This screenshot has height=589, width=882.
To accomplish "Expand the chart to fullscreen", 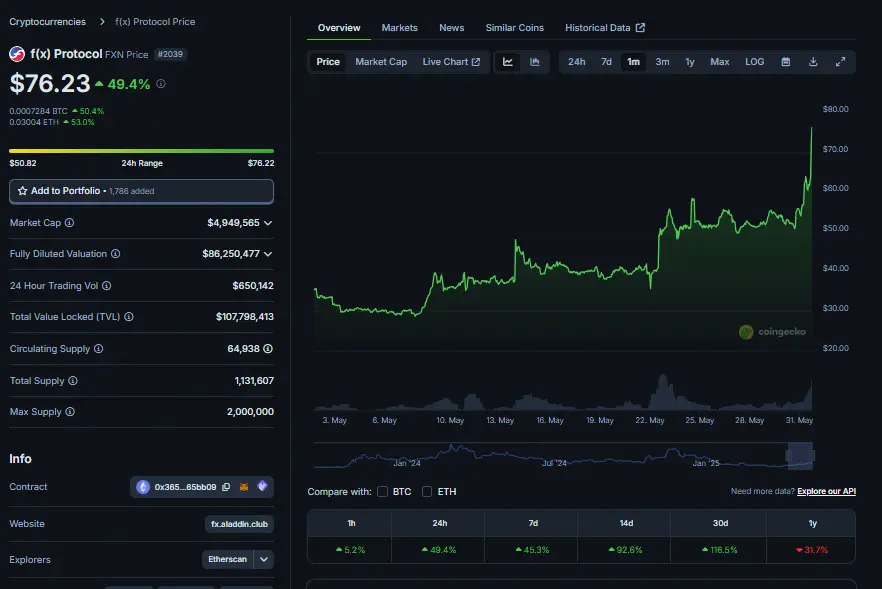I will click(840, 62).
